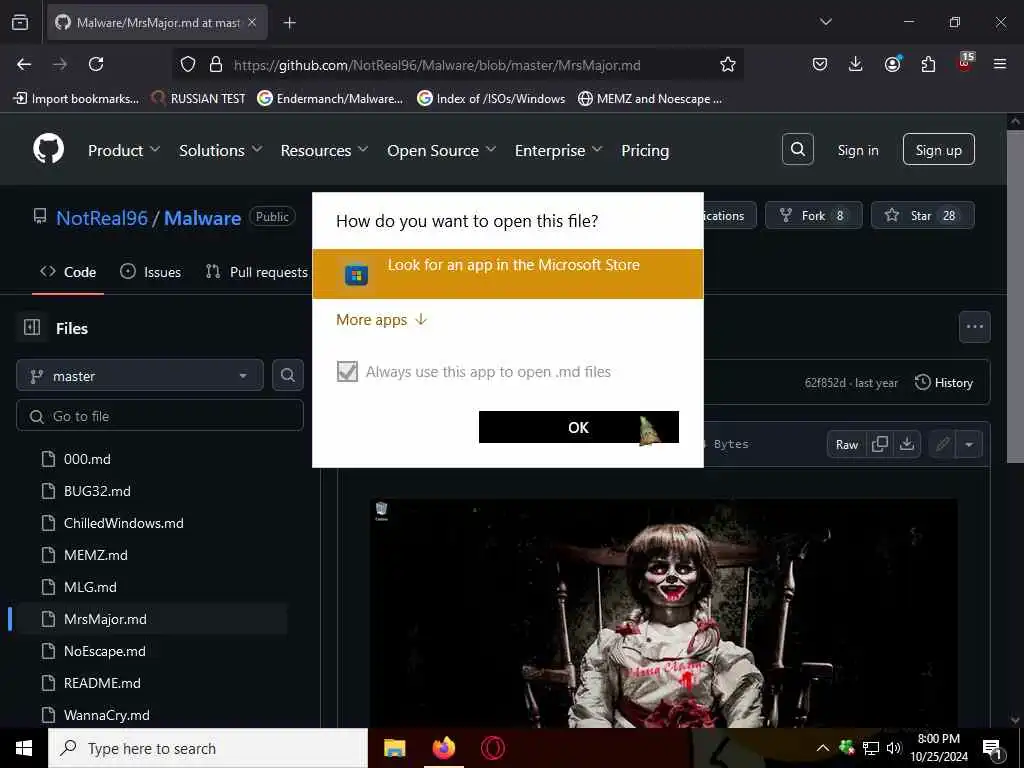Open Firefox account icon
Viewport: 1024px width, 768px height.
[892, 64]
